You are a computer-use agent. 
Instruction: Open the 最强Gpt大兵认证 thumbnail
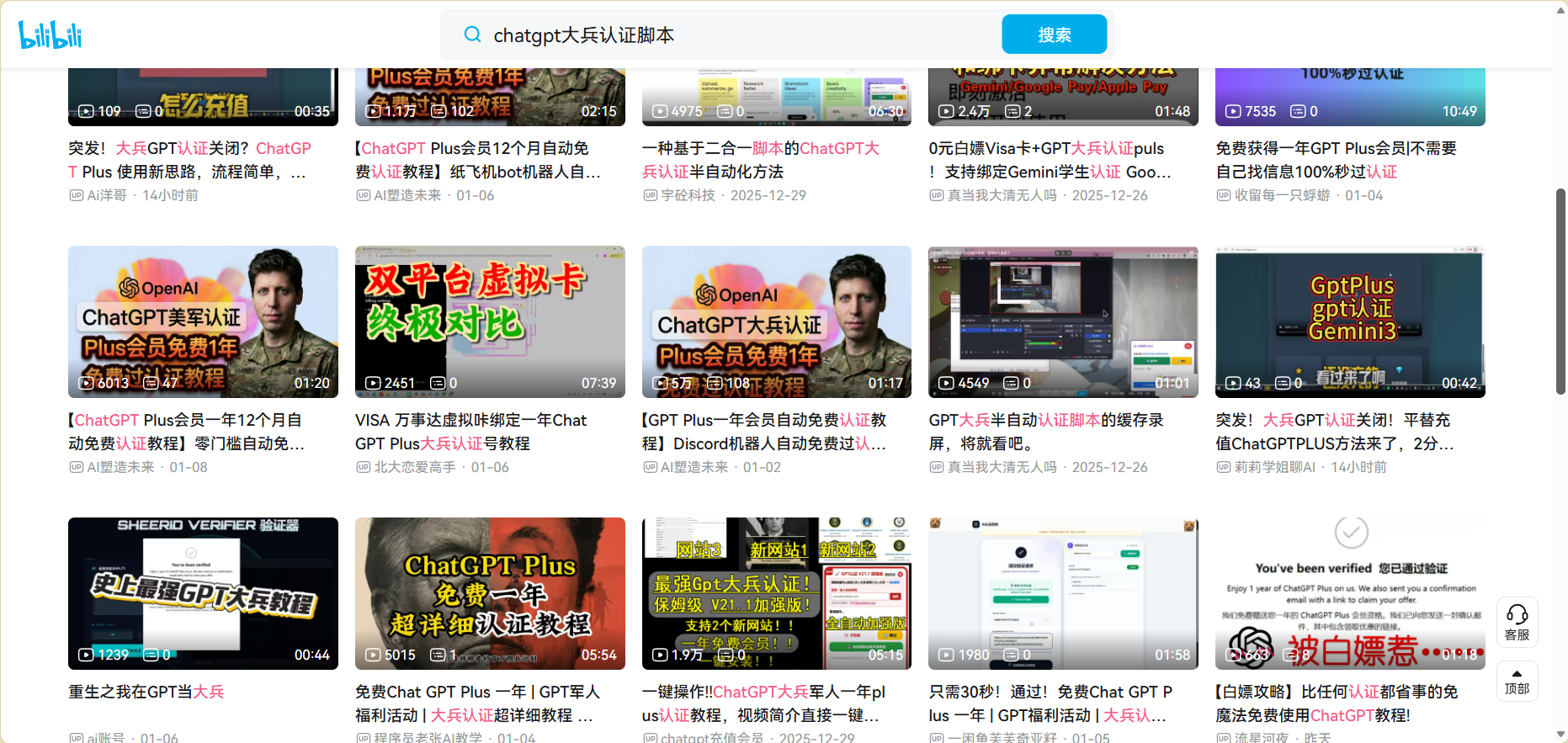777,593
